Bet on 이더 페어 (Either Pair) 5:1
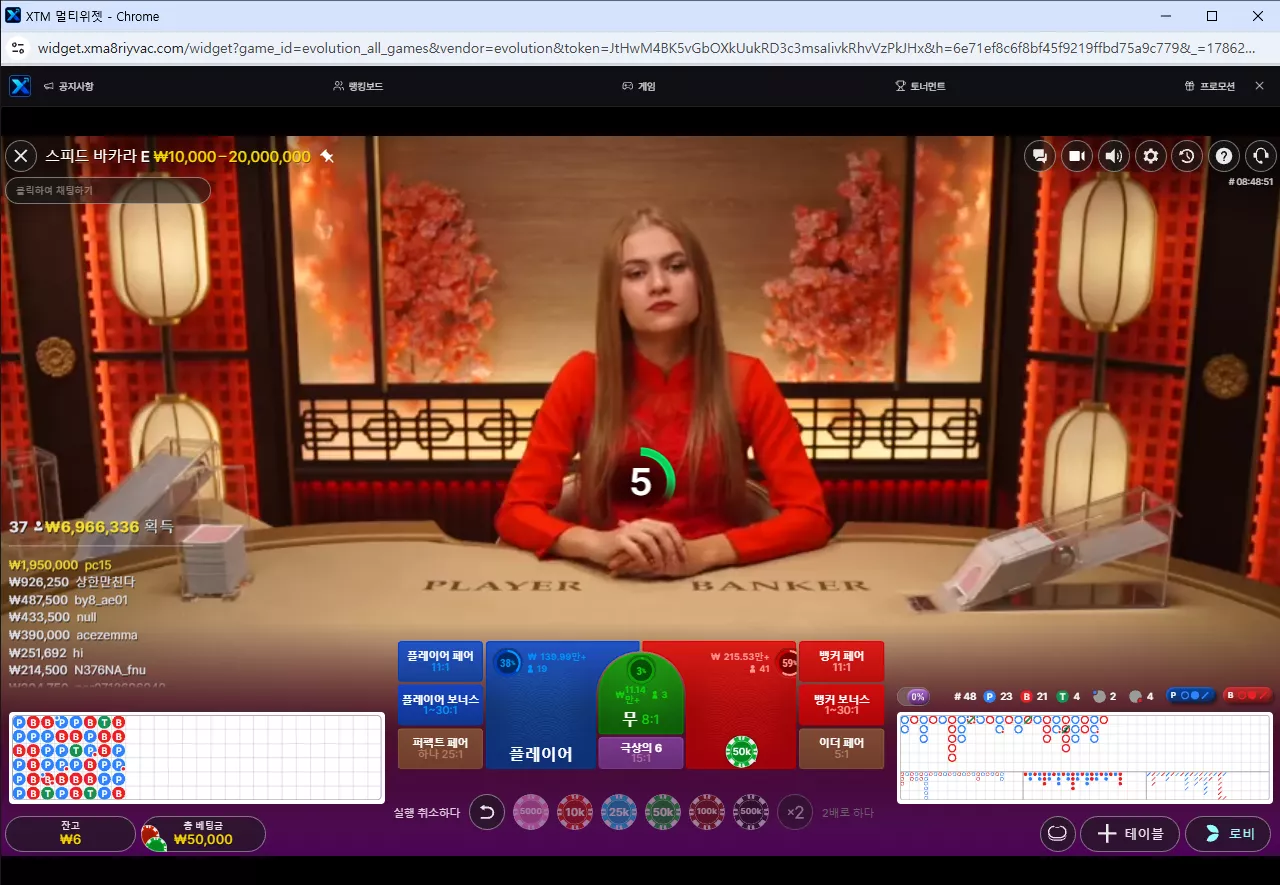1280x885 pixels. pos(841,748)
